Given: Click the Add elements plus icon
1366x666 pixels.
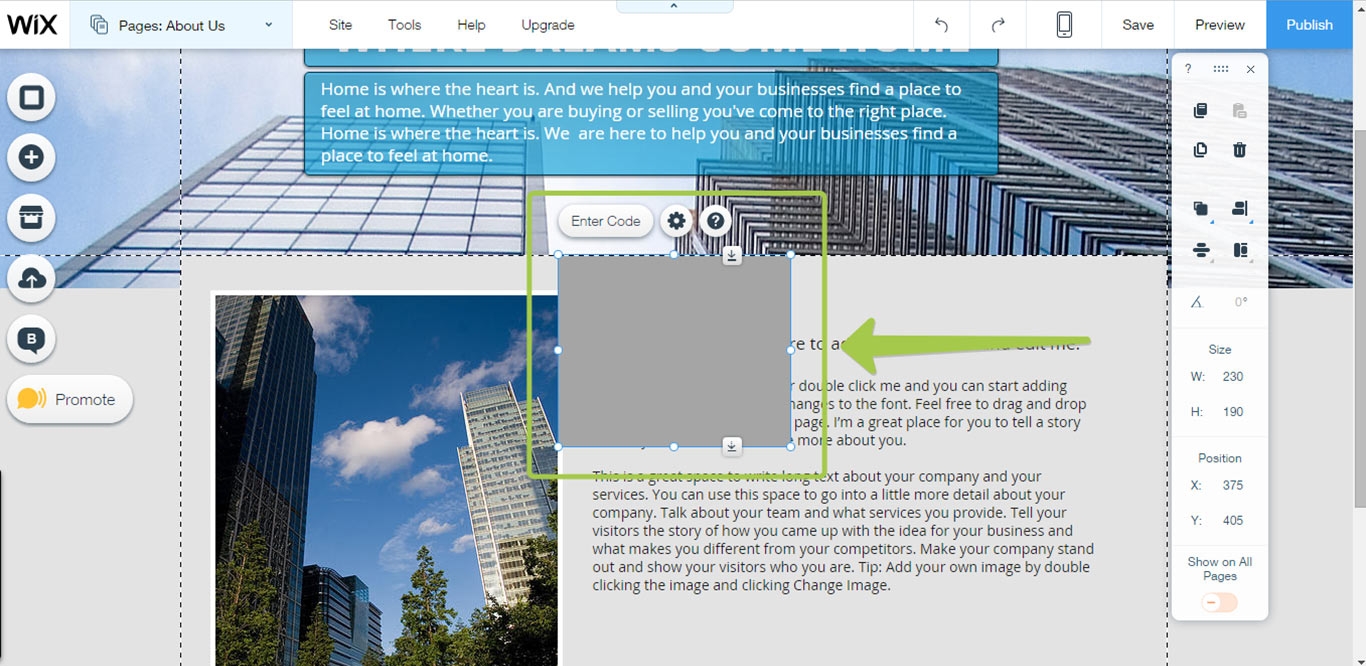Looking at the screenshot, I should (x=32, y=157).
